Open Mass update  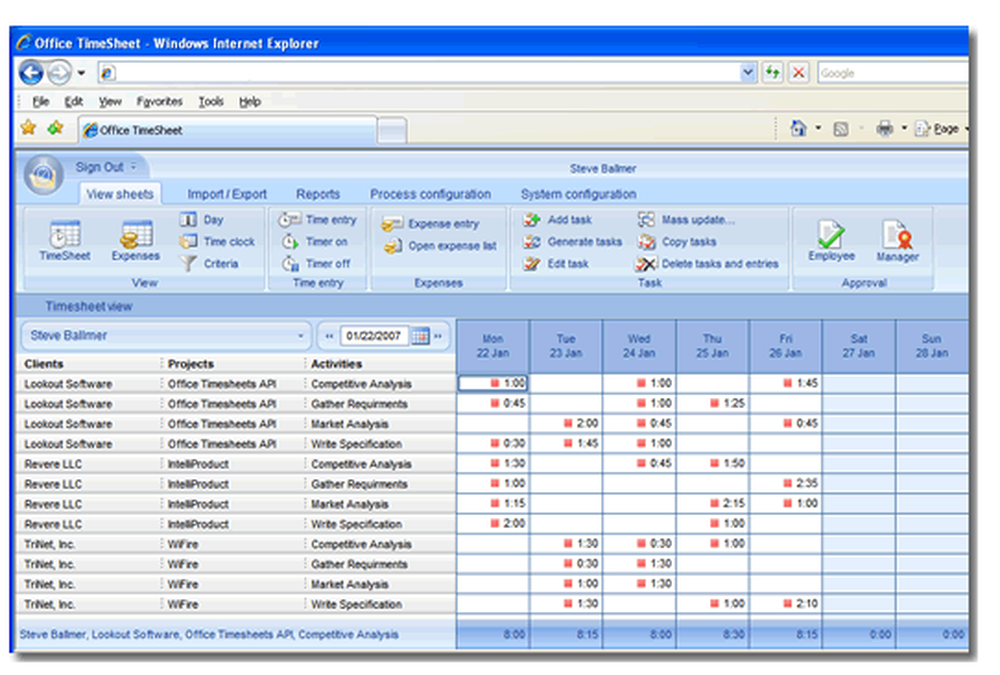(x=686, y=220)
